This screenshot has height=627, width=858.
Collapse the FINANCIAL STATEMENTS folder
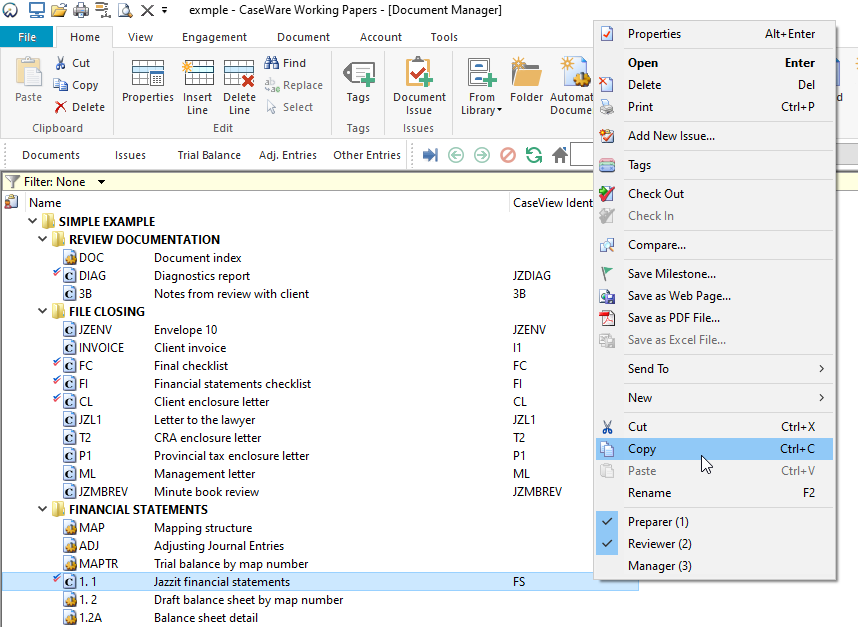click(x=43, y=509)
